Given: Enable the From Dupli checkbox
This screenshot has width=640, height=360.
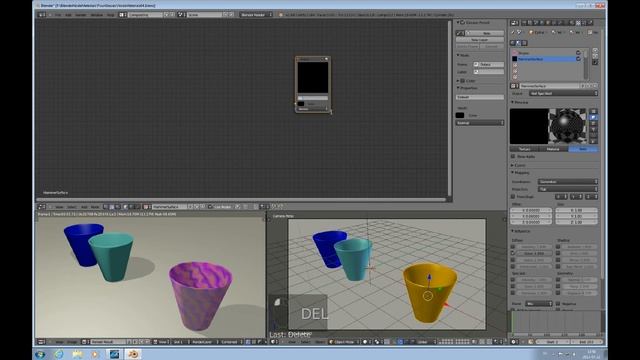Looking at the screenshot, I should 513,197.
